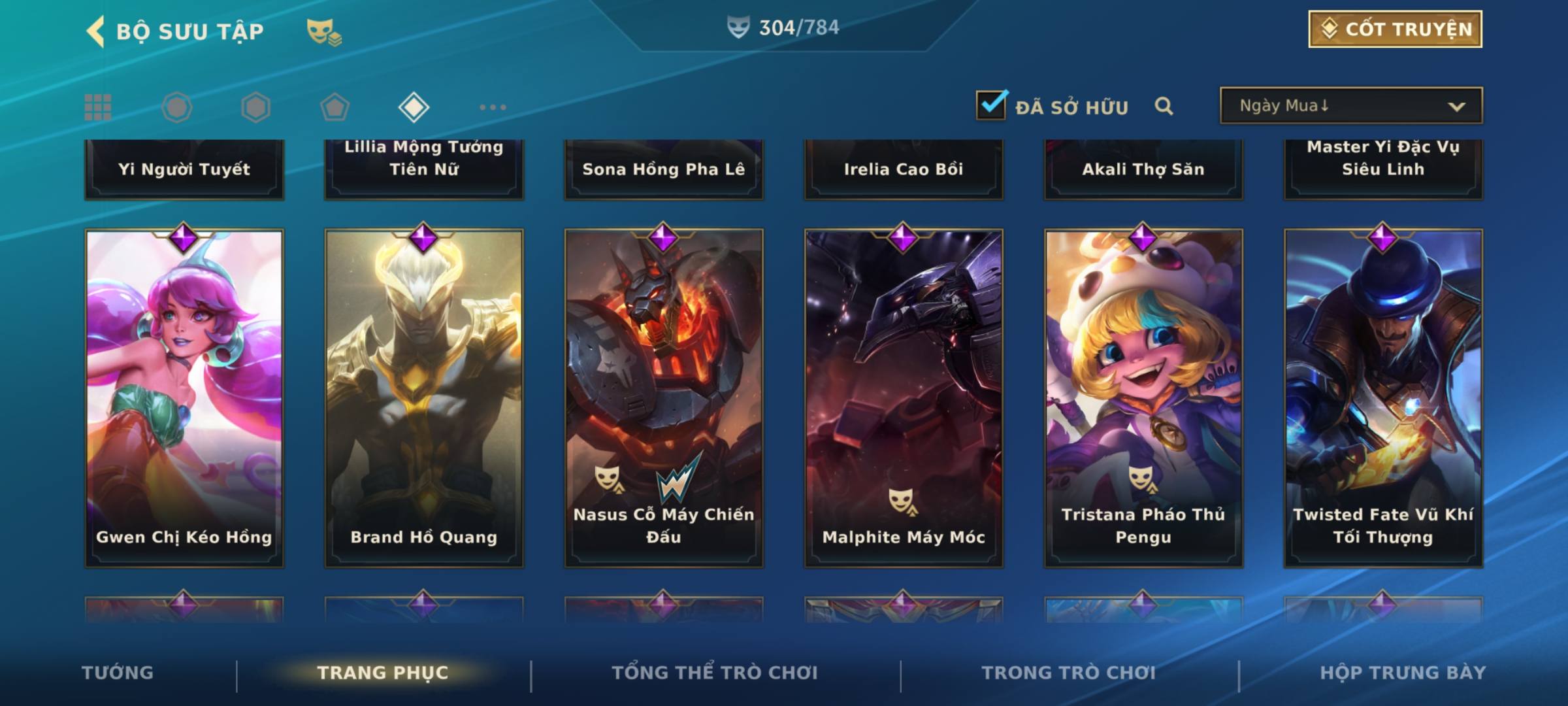Select the pentagon rarity filter icon
The height and width of the screenshot is (706, 1568).
[335, 107]
